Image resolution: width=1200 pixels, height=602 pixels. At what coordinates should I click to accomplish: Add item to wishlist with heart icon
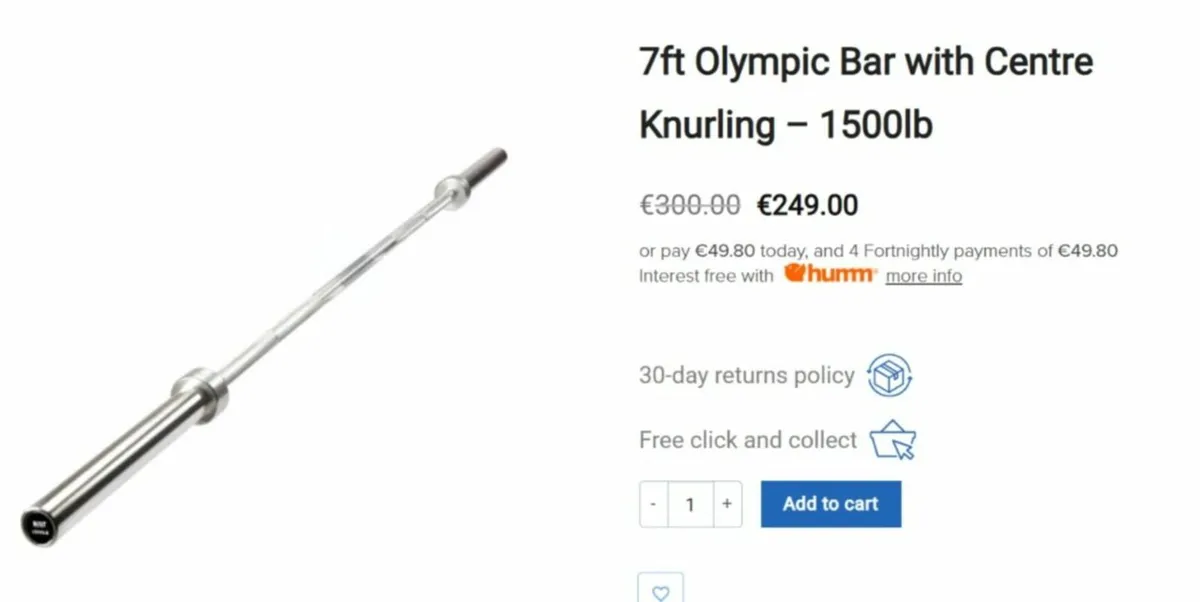[661, 590]
